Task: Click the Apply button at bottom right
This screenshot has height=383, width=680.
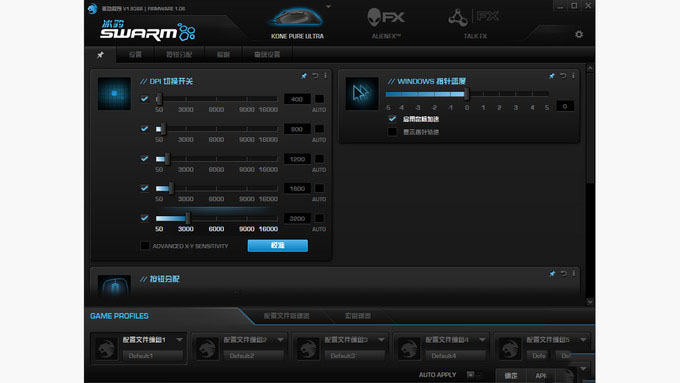Action: 541,376
